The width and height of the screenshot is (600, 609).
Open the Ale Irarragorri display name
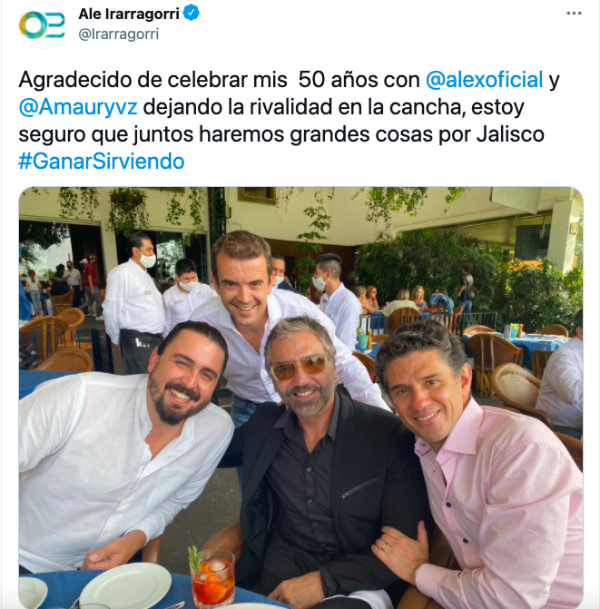(129, 14)
